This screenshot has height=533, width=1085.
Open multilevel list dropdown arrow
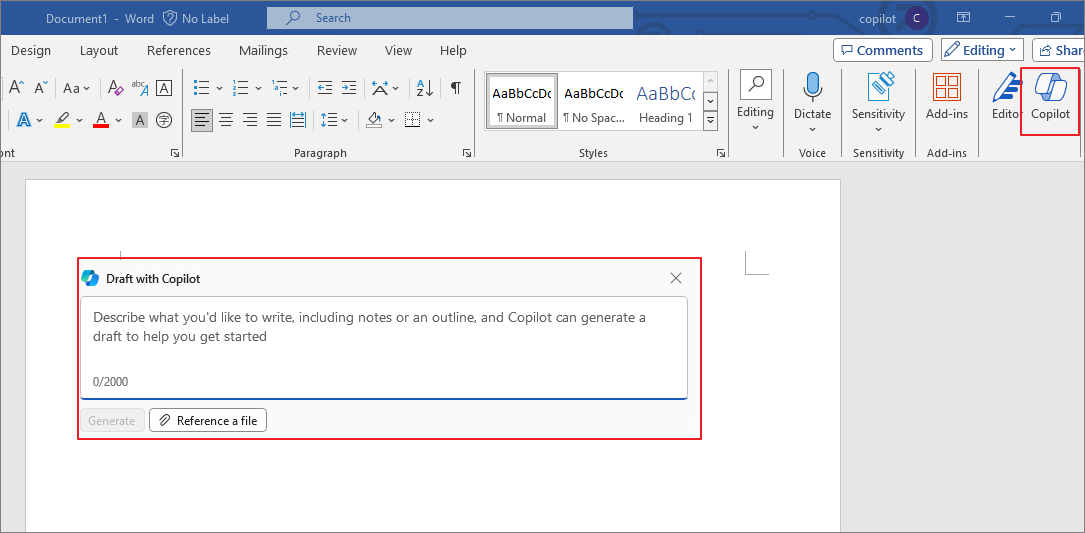[x=295, y=88]
